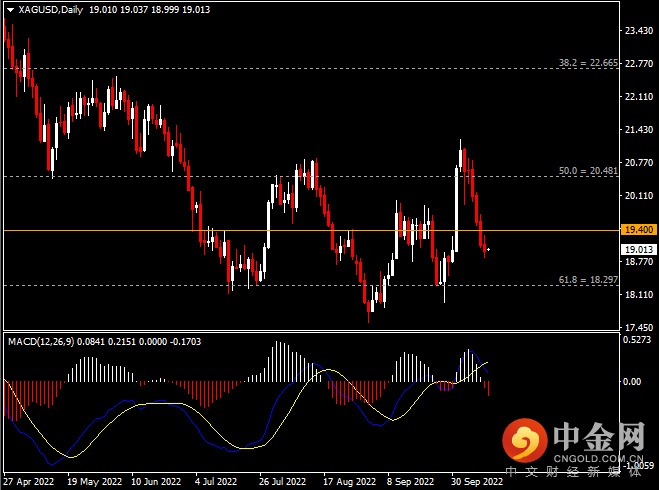Click the 22.770 price axis value
This screenshot has width=659, height=490.
[x=639, y=63]
